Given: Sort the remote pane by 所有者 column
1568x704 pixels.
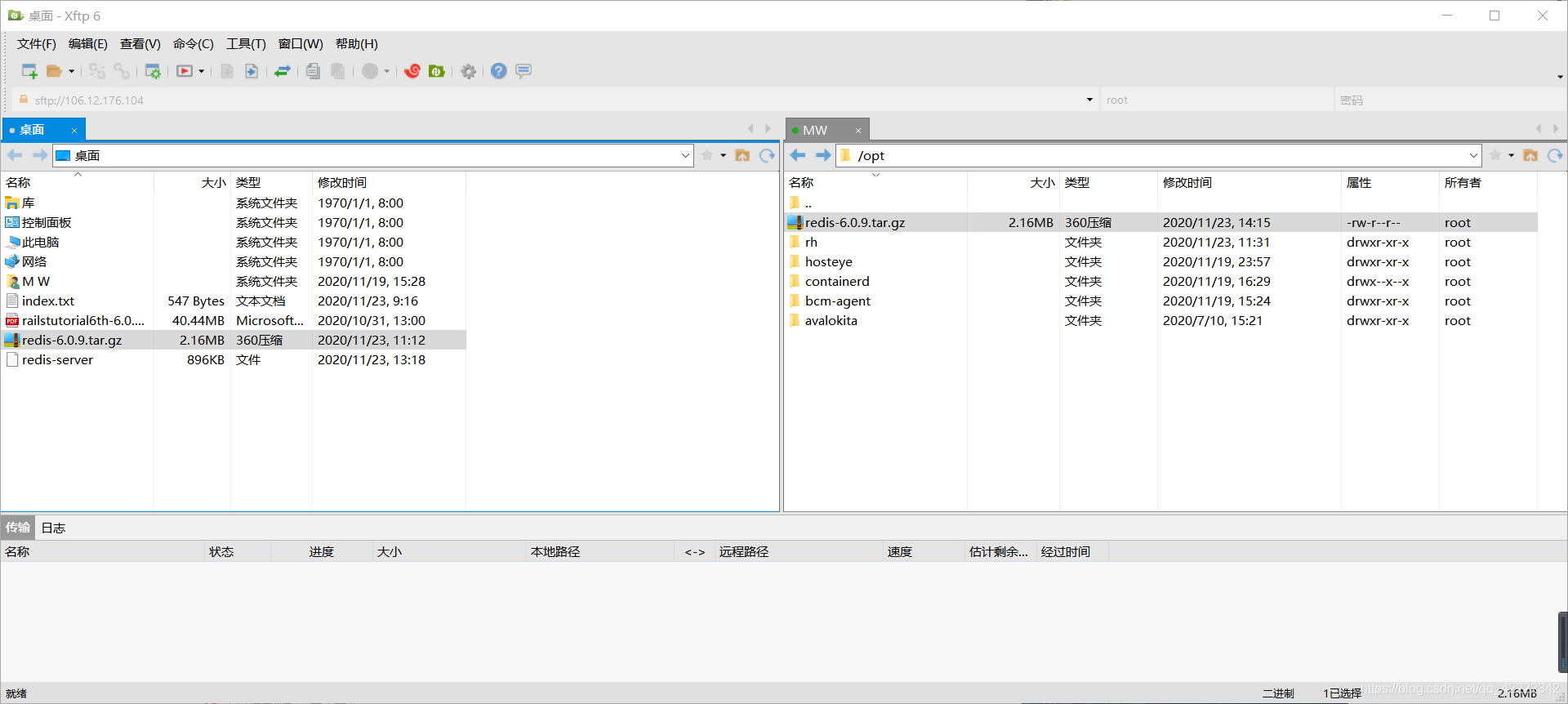Looking at the screenshot, I should click(x=1488, y=183).
